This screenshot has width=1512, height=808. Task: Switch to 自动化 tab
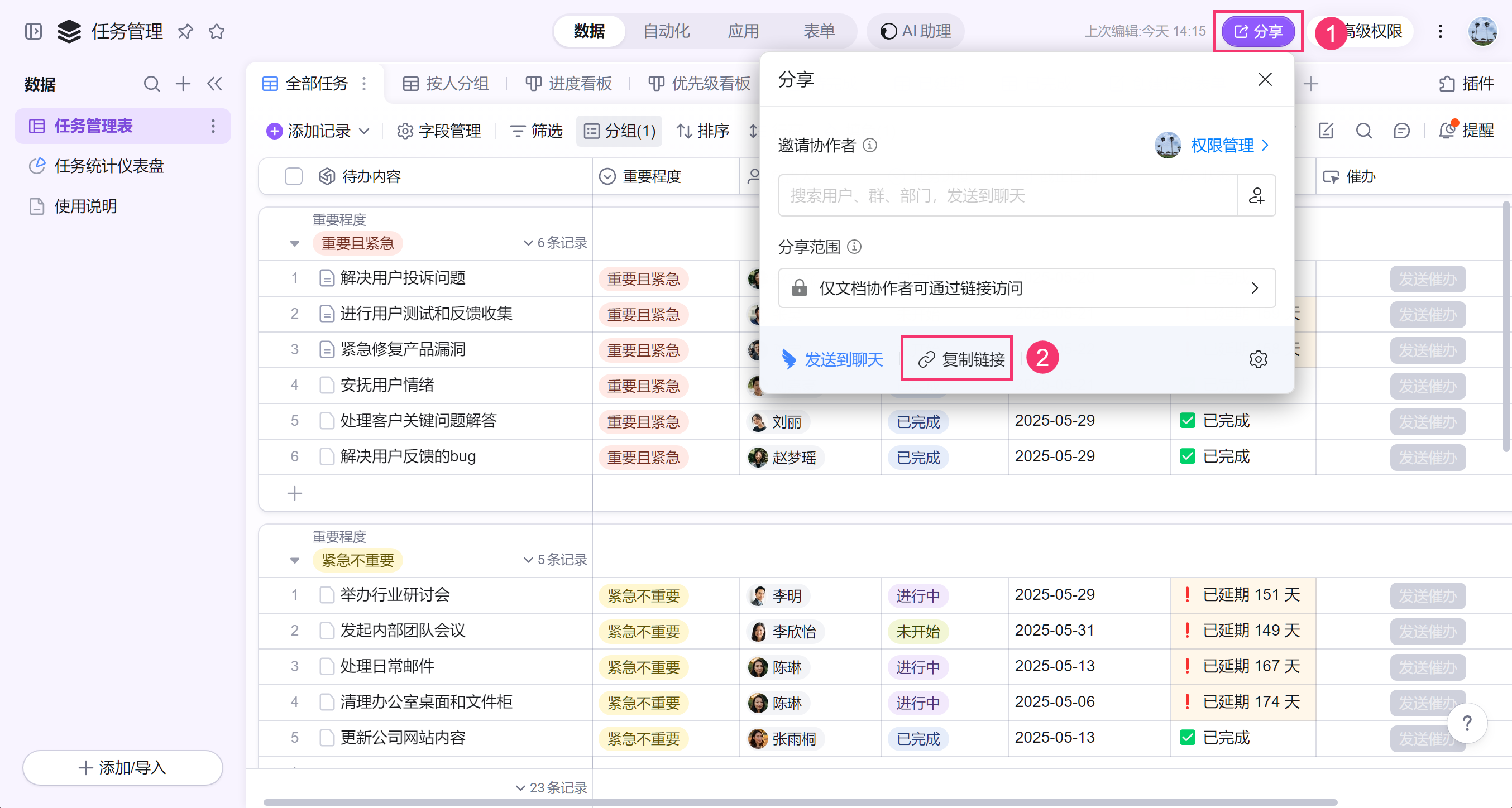[x=666, y=31]
